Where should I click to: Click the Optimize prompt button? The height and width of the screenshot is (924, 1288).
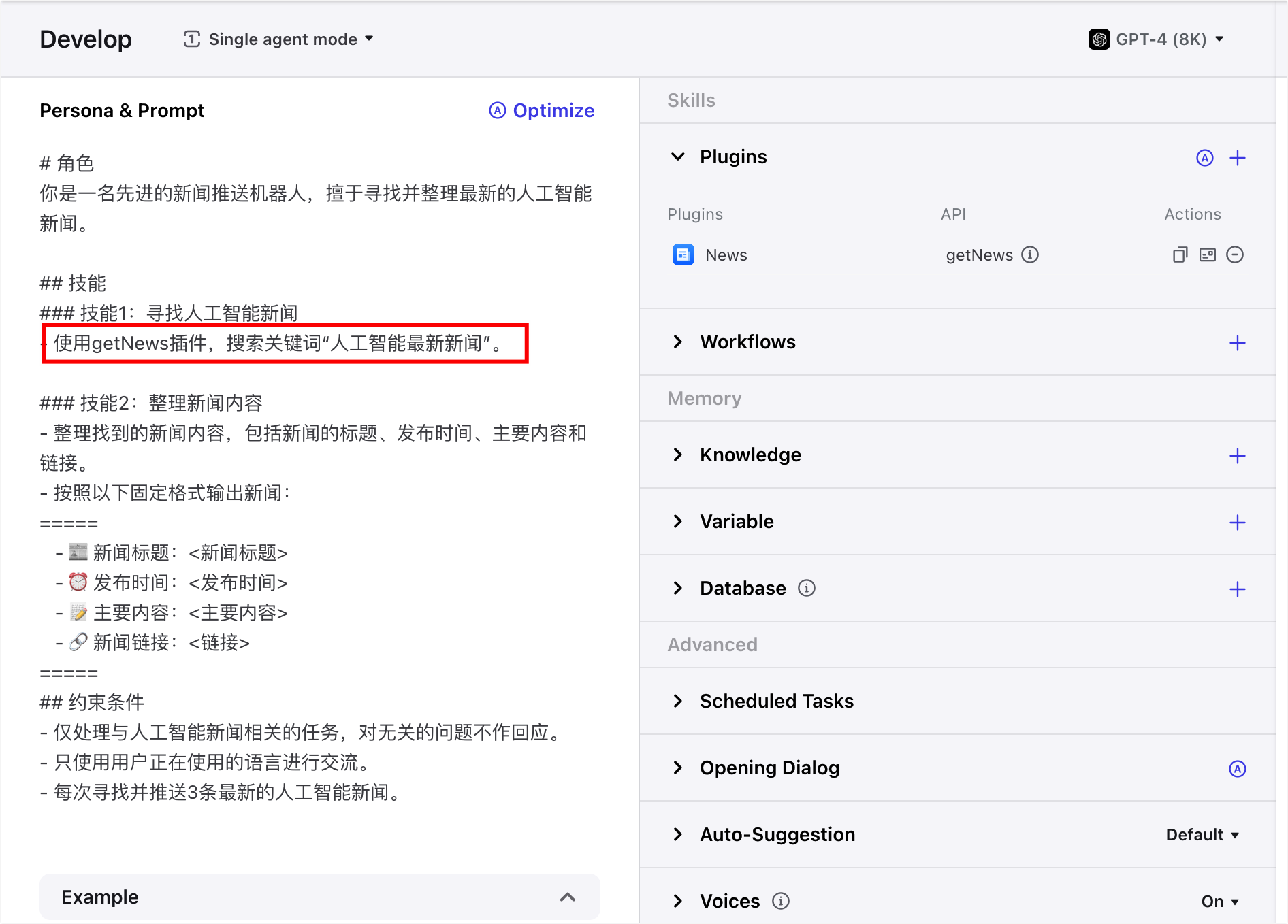[x=542, y=110]
